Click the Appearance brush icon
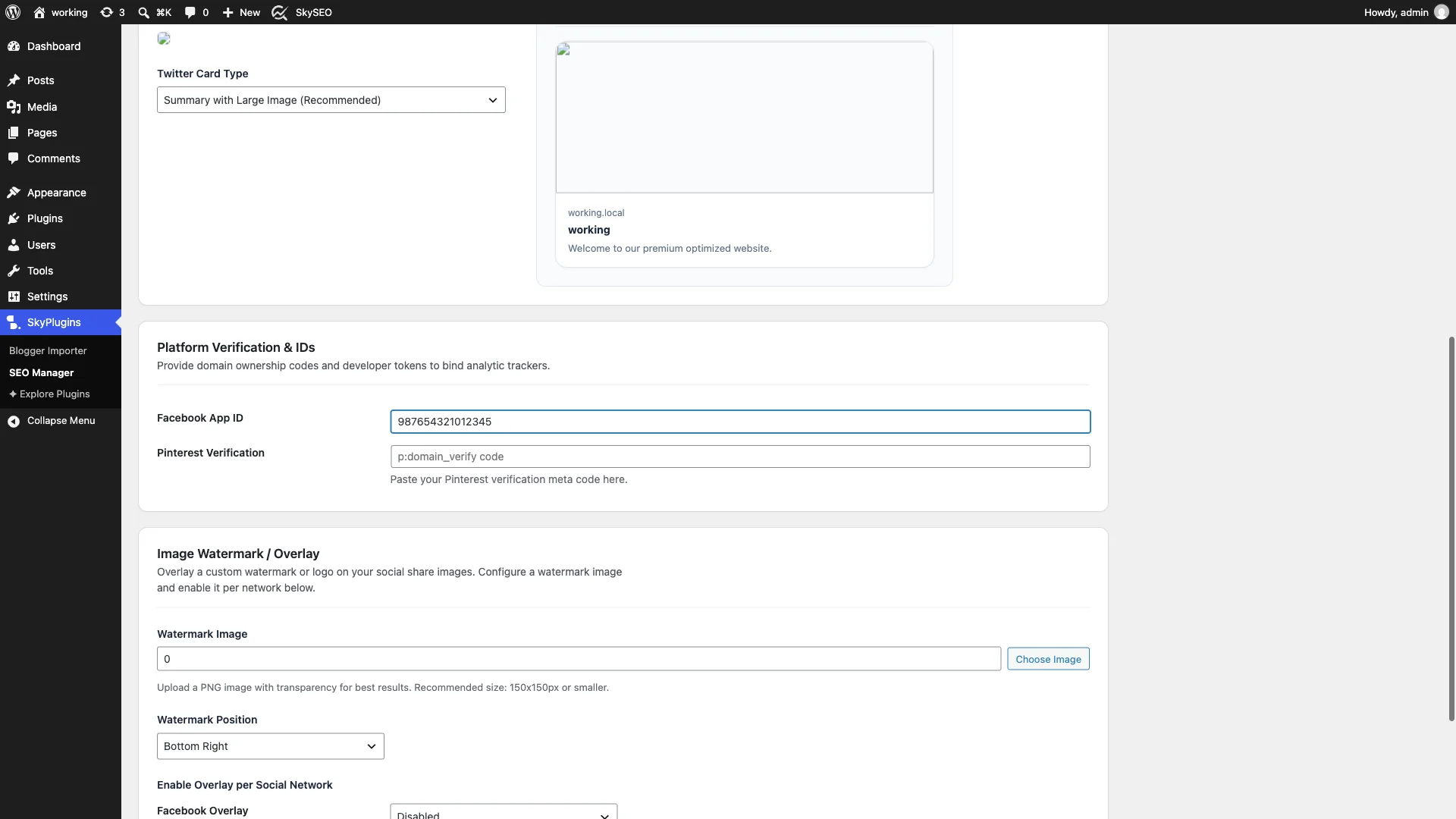The image size is (1456, 819). click(x=14, y=193)
